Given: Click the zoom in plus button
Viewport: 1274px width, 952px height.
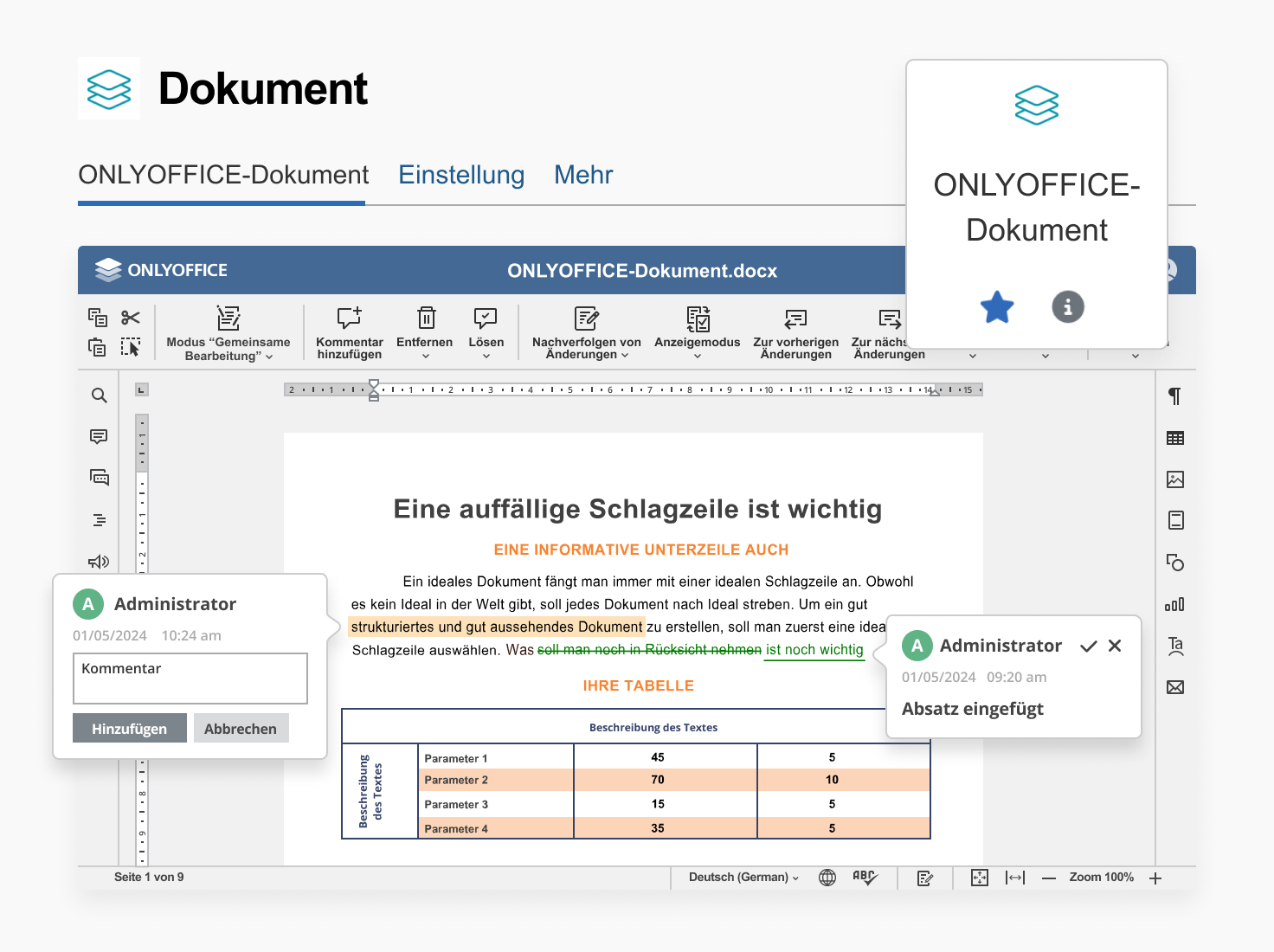Looking at the screenshot, I should (1155, 878).
